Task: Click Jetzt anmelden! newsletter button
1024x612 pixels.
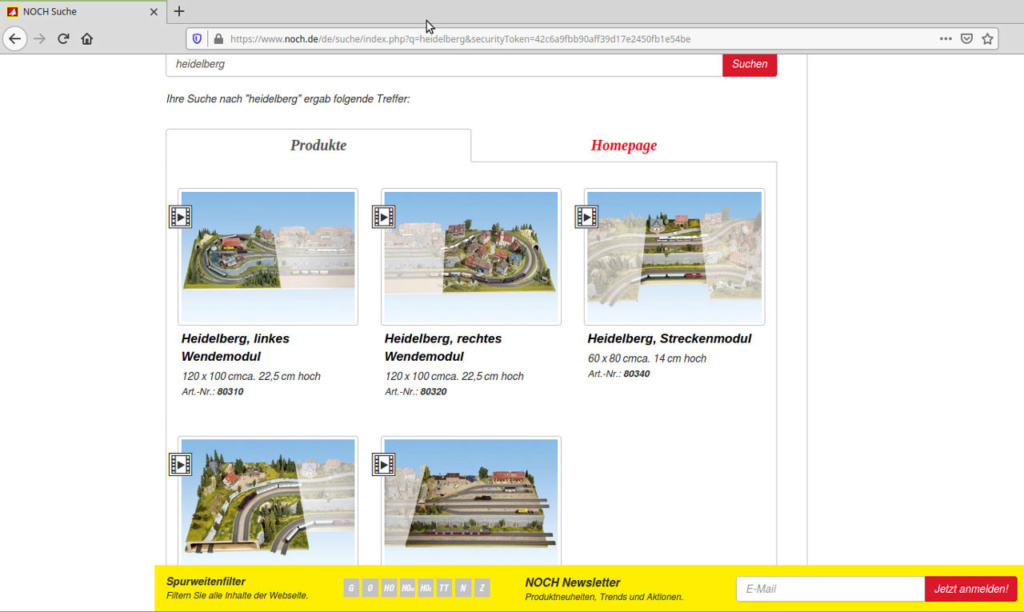Action: pos(970,588)
